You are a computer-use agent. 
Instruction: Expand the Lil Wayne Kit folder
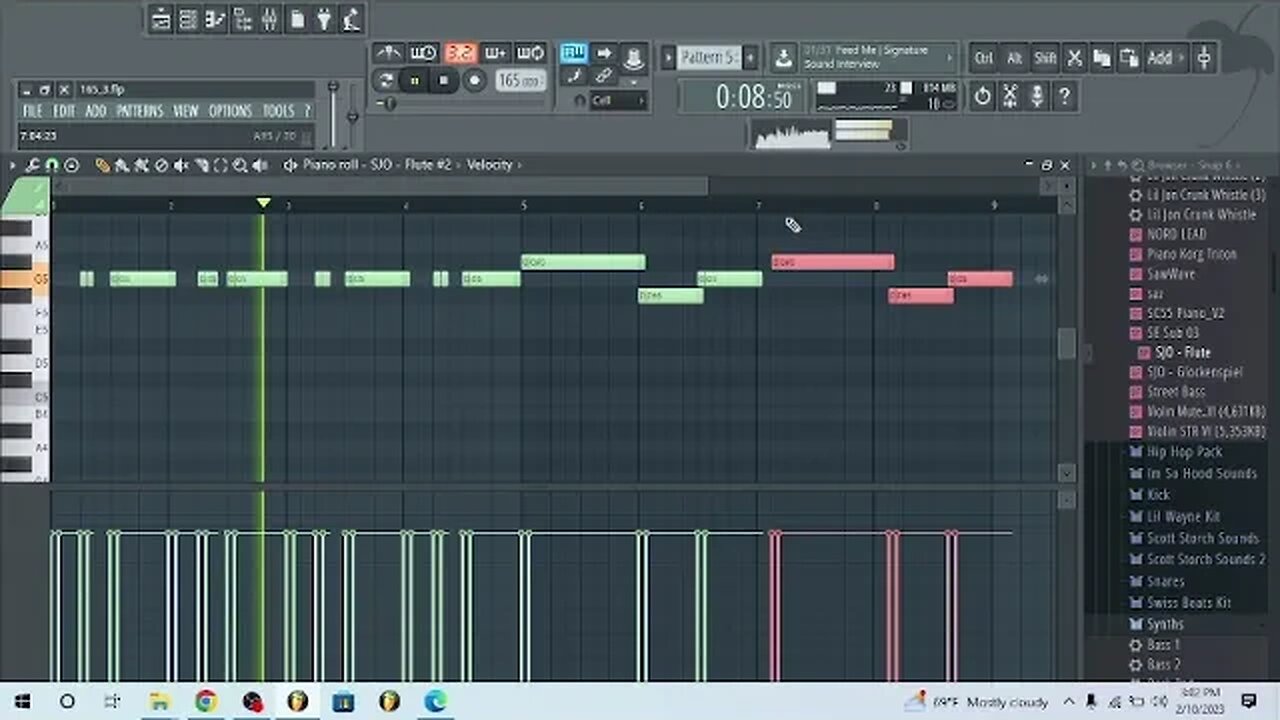(x=1183, y=516)
